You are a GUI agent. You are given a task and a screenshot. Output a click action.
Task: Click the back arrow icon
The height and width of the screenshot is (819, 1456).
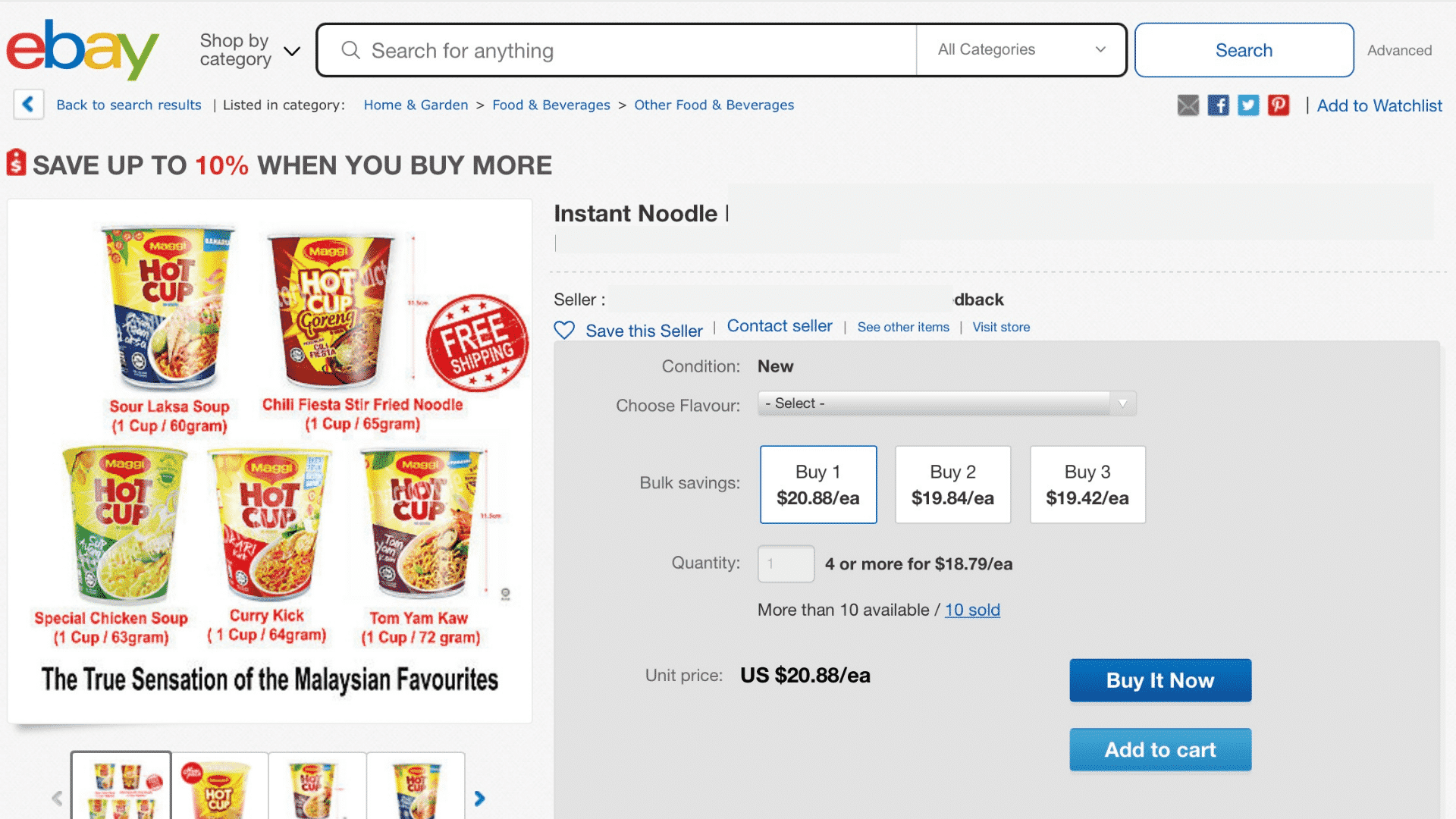click(x=28, y=105)
